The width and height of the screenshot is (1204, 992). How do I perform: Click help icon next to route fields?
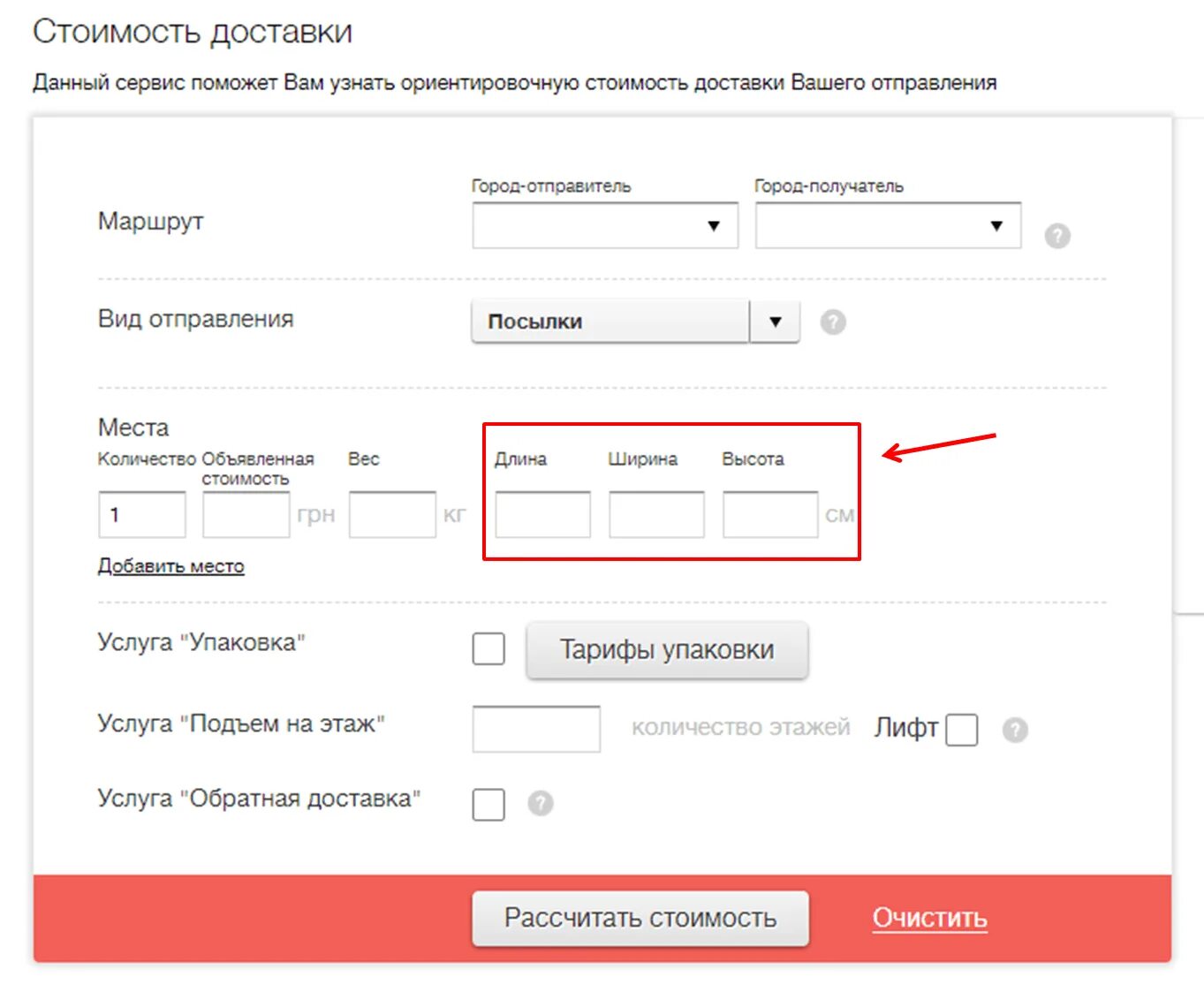pyautogui.click(x=1057, y=236)
